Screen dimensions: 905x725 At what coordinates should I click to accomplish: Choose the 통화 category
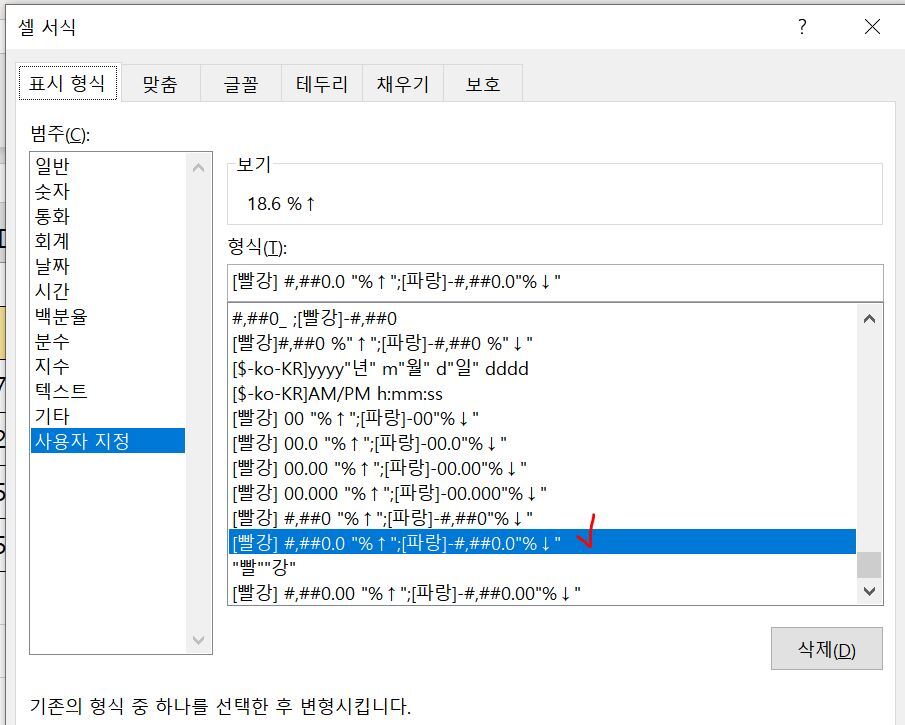(108, 216)
